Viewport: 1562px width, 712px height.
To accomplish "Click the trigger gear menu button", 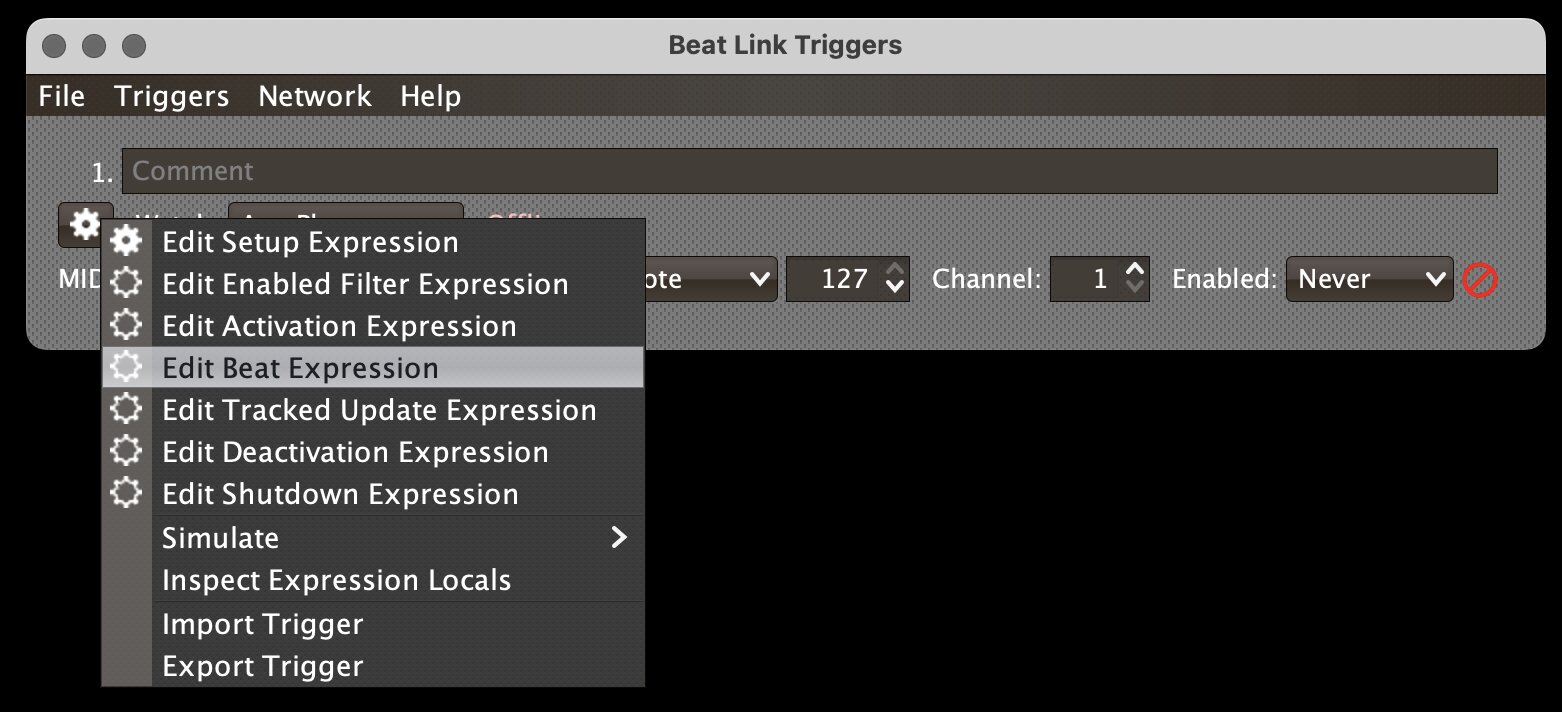I will [x=85, y=222].
